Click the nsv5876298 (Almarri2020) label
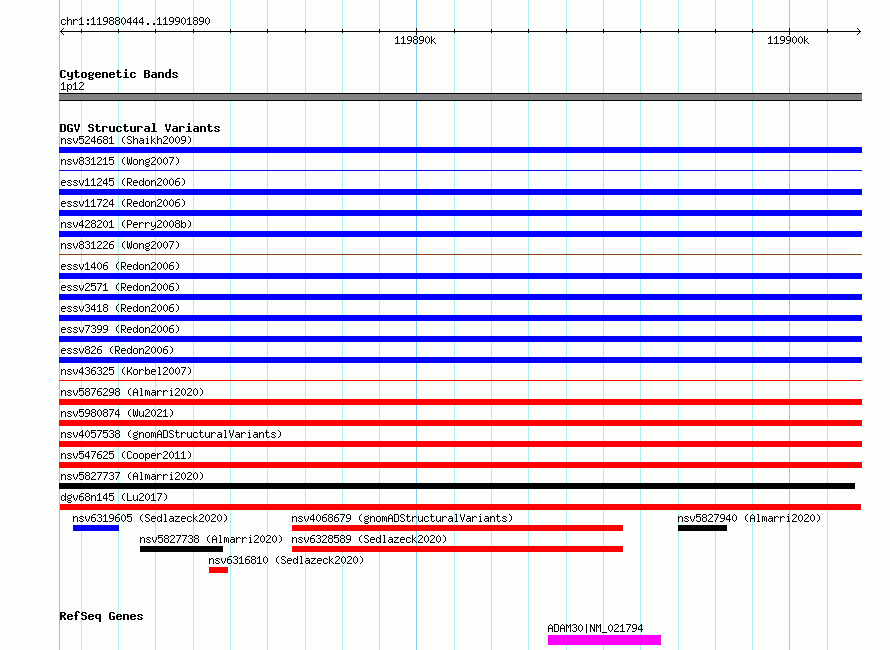890x650 pixels. 132,392
